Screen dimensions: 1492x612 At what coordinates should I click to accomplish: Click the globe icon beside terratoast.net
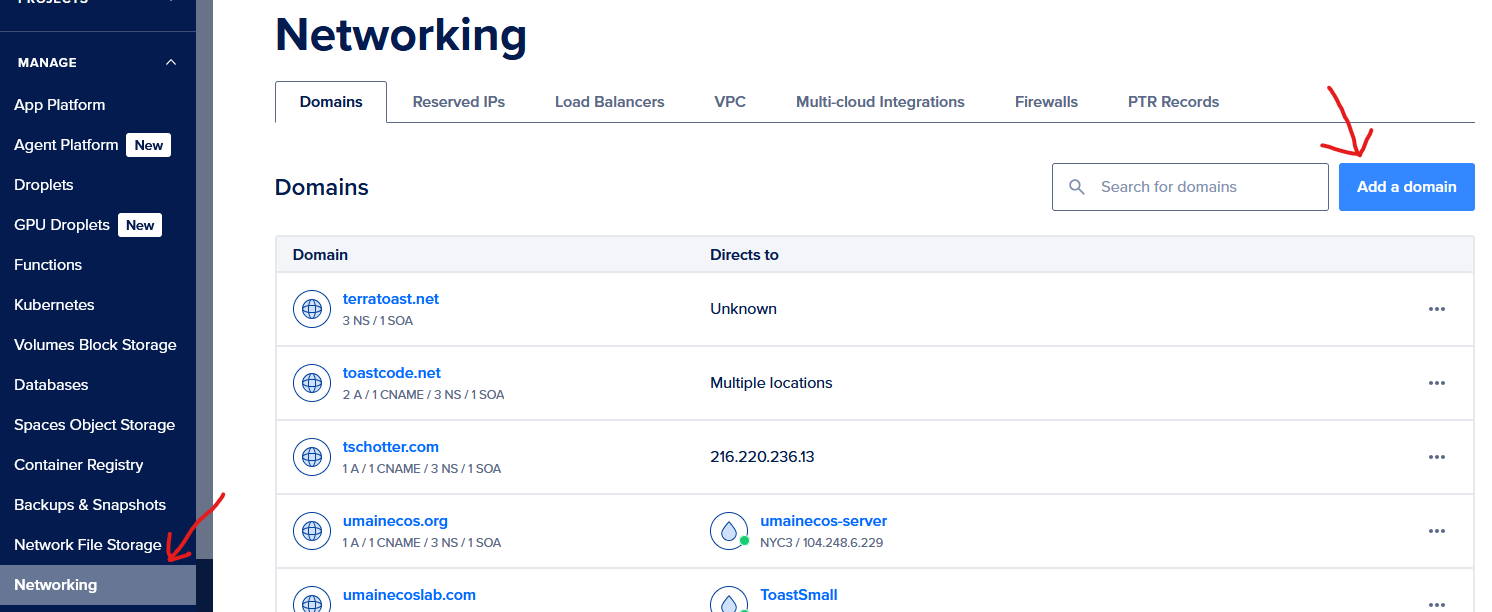coord(312,309)
